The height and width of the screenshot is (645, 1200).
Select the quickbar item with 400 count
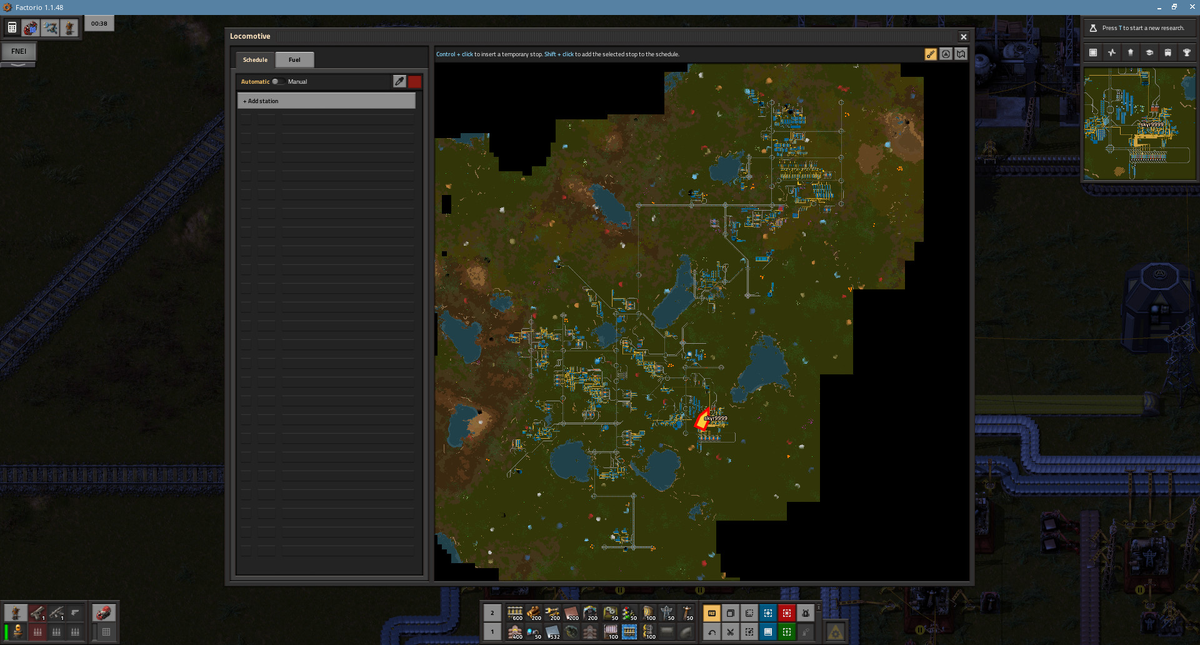coord(515,632)
